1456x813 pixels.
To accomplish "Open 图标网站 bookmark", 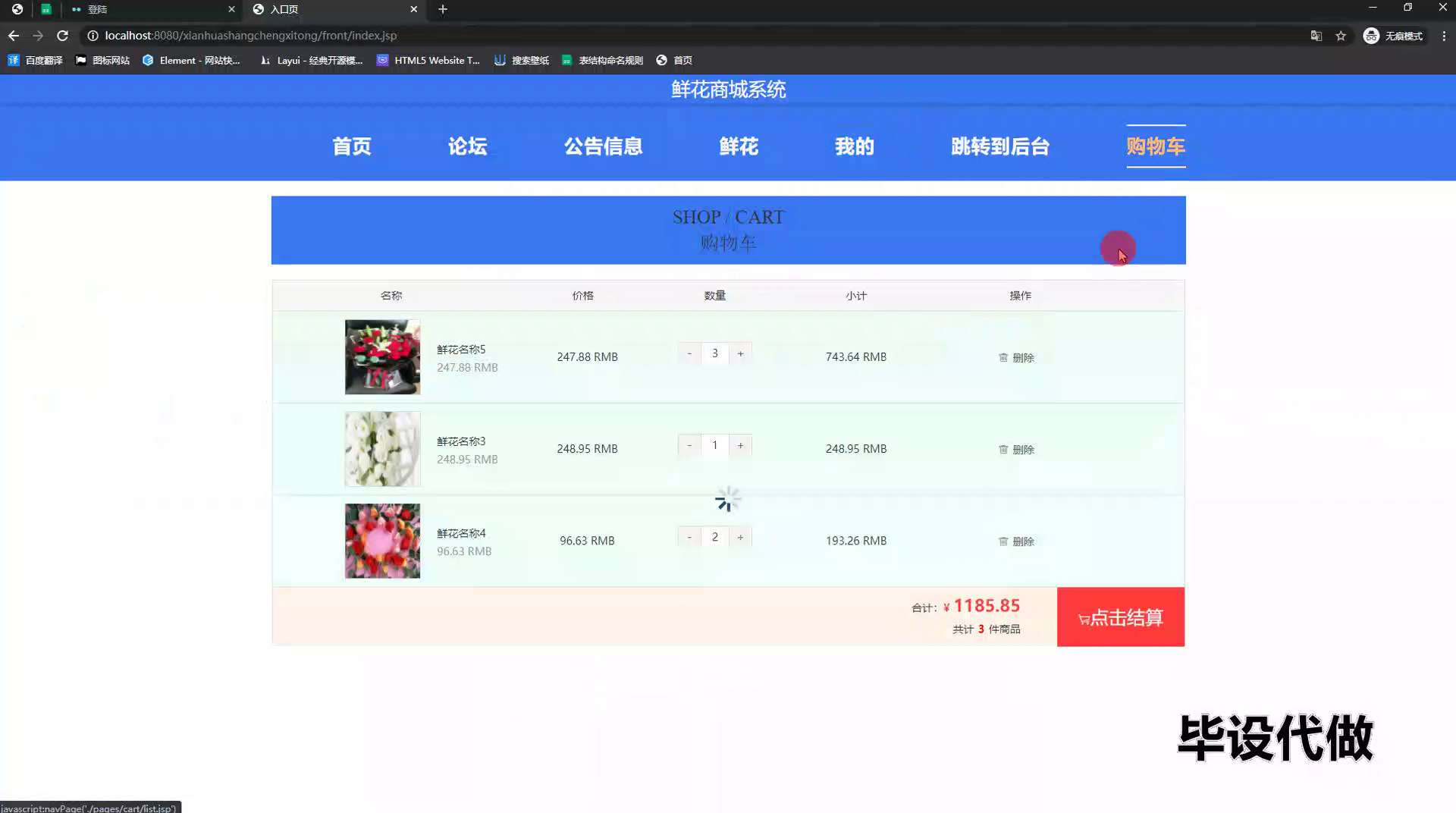I will [102, 60].
